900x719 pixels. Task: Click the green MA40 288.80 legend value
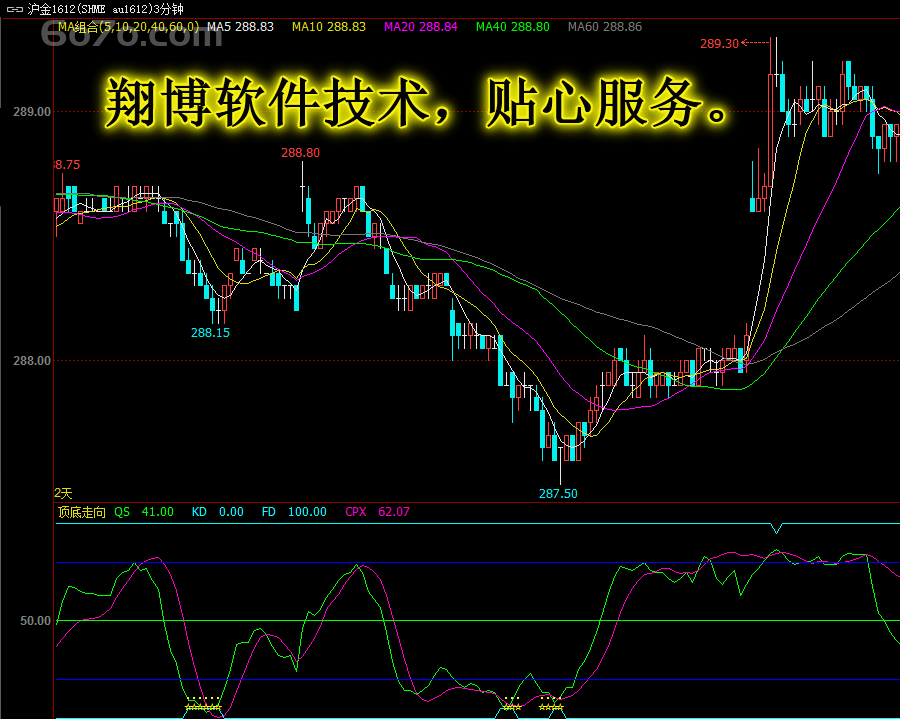pyautogui.click(x=513, y=26)
